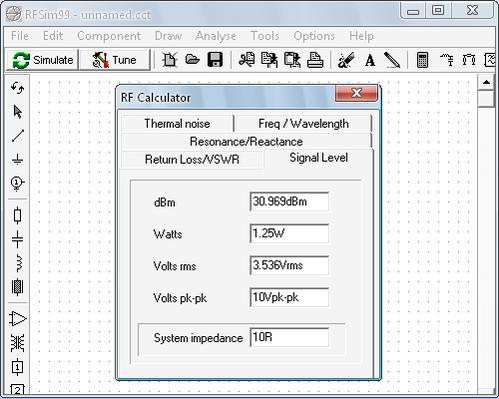Open the Tools menu

(265, 36)
